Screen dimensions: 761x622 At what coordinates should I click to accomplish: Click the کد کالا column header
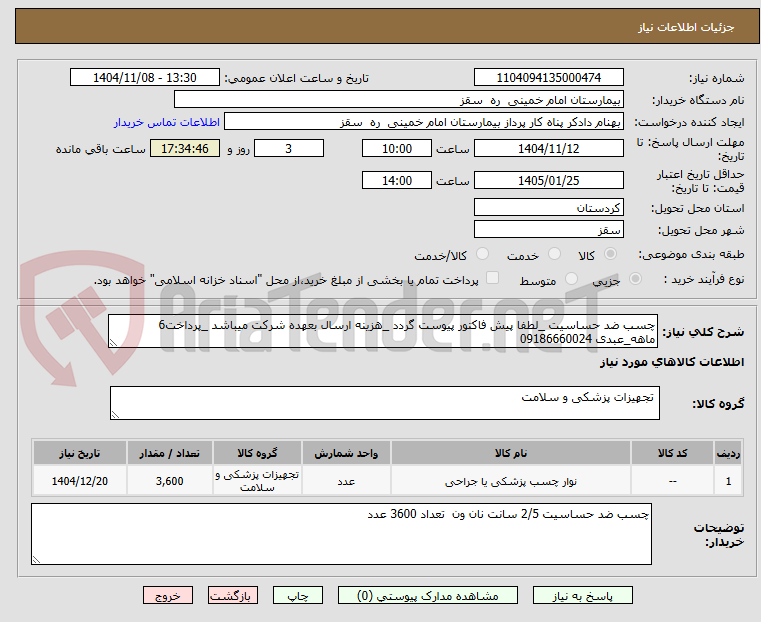(x=672, y=453)
